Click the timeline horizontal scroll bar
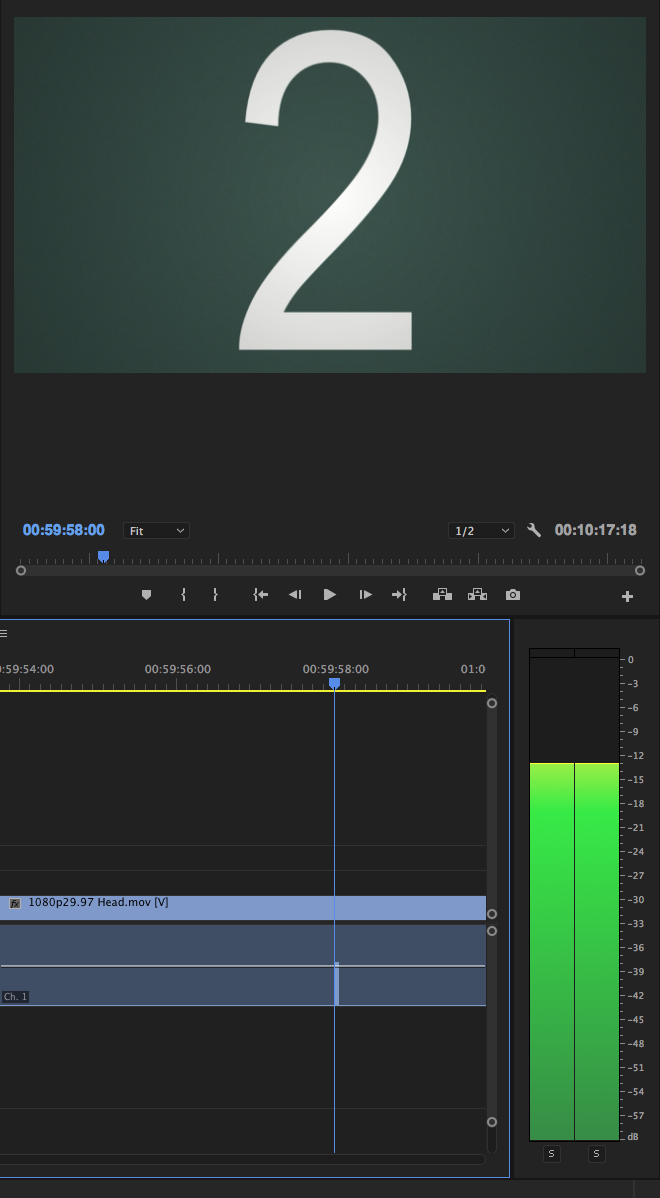Screen dimensions: 660x1198 click(x=243, y=1159)
